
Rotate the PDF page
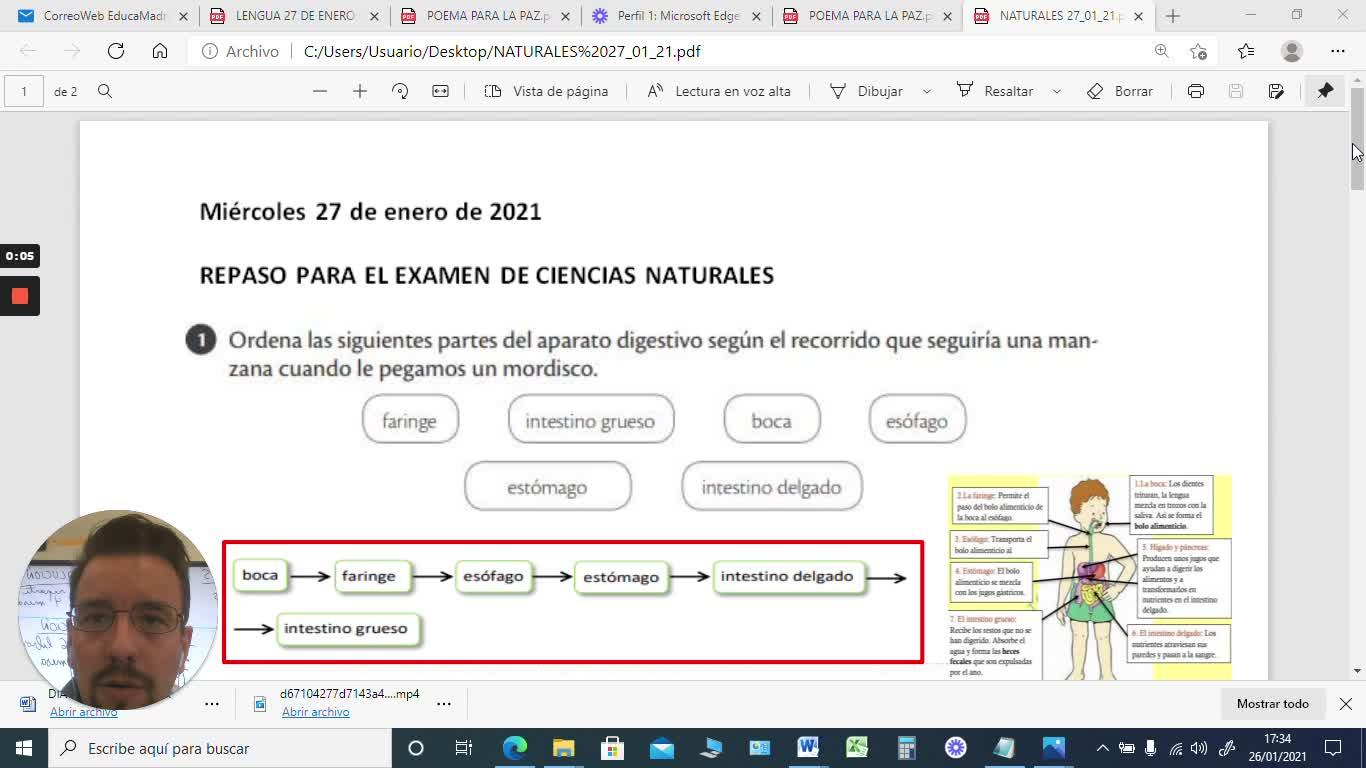pyautogui.click(x=400, y=91)
